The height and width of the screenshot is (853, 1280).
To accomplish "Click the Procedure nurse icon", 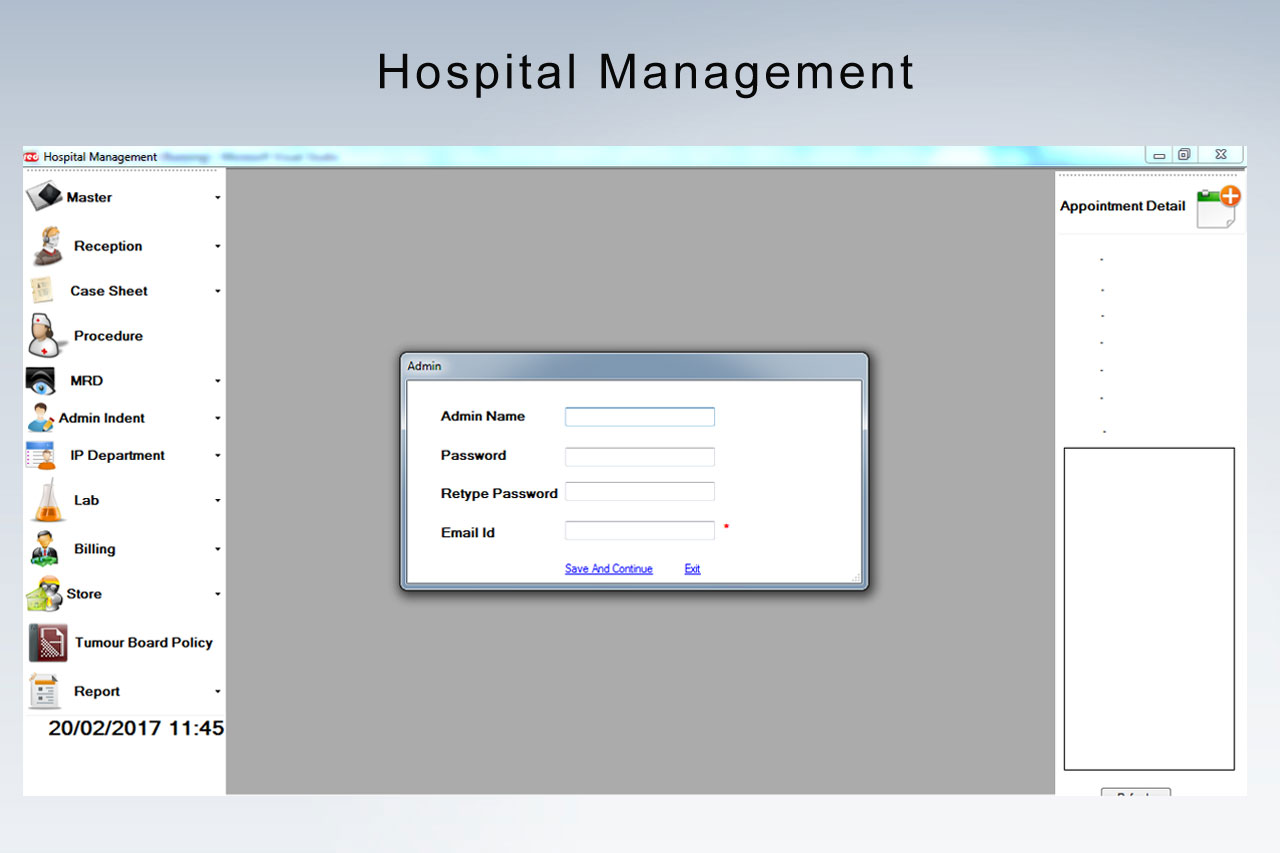I will (43, 336).
